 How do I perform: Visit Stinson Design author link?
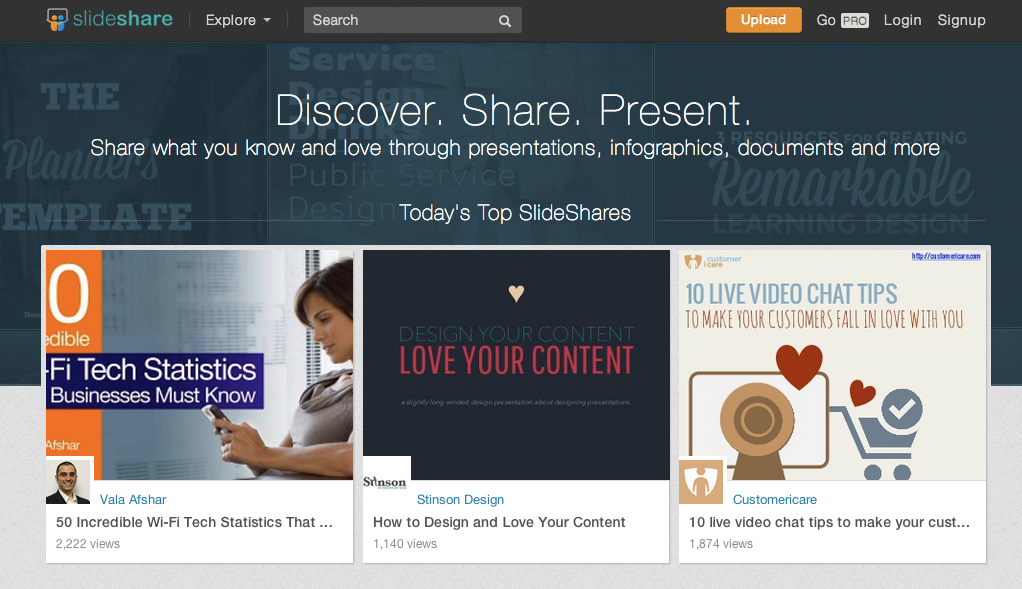pyautogui.click(x=460, y=500)
